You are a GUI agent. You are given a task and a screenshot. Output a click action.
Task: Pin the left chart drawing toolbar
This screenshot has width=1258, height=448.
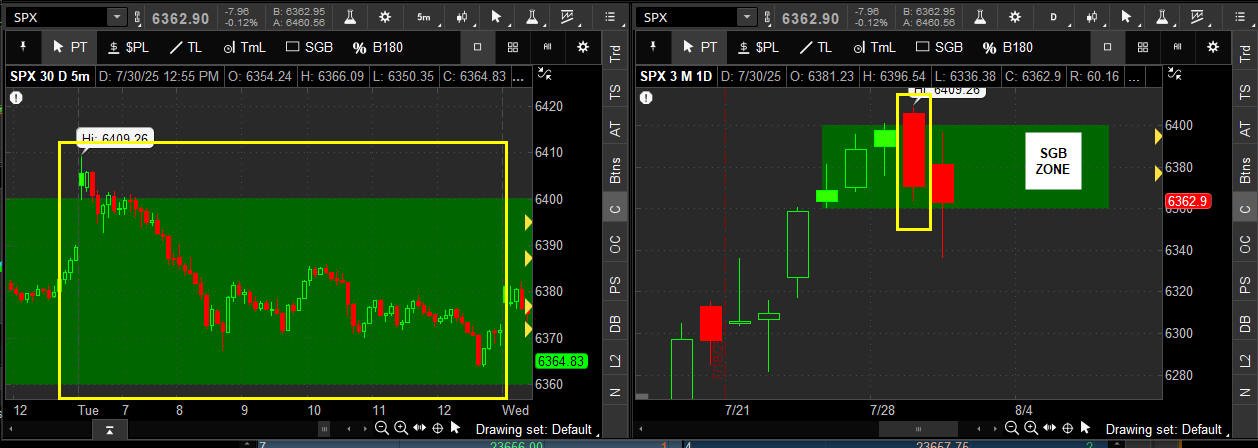tap(23, 47)
